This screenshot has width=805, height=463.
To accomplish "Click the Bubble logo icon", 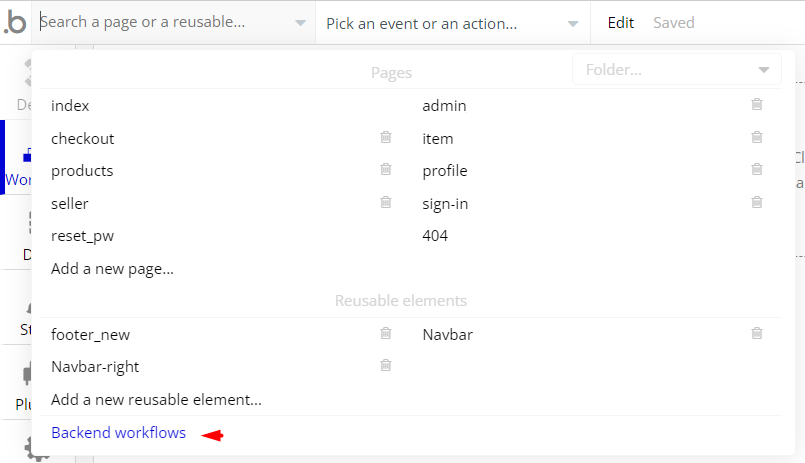I will click(x=15, y=23).
